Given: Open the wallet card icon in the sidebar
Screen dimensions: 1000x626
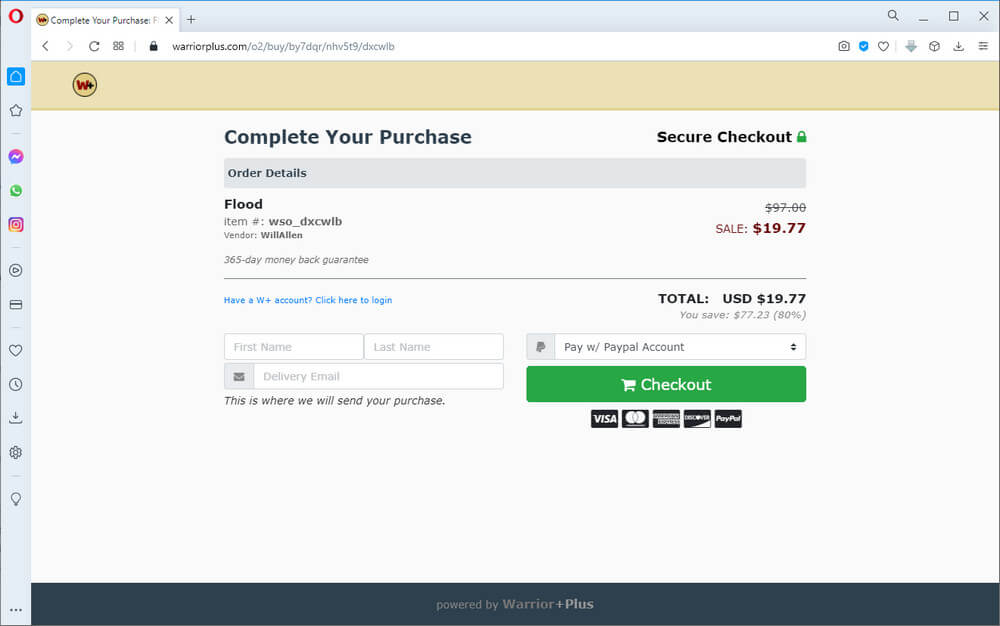Looking at the screenshot, I should click(x=16, y=305).
